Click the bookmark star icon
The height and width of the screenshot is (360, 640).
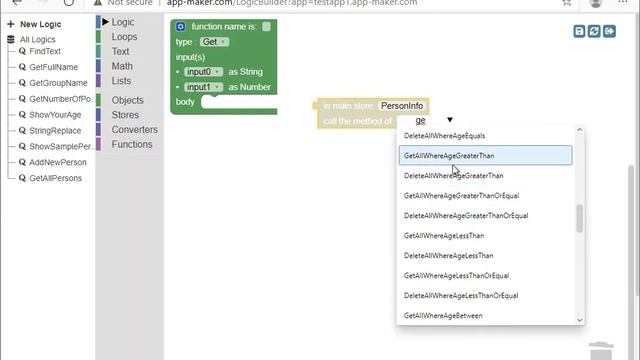point(567,3)
